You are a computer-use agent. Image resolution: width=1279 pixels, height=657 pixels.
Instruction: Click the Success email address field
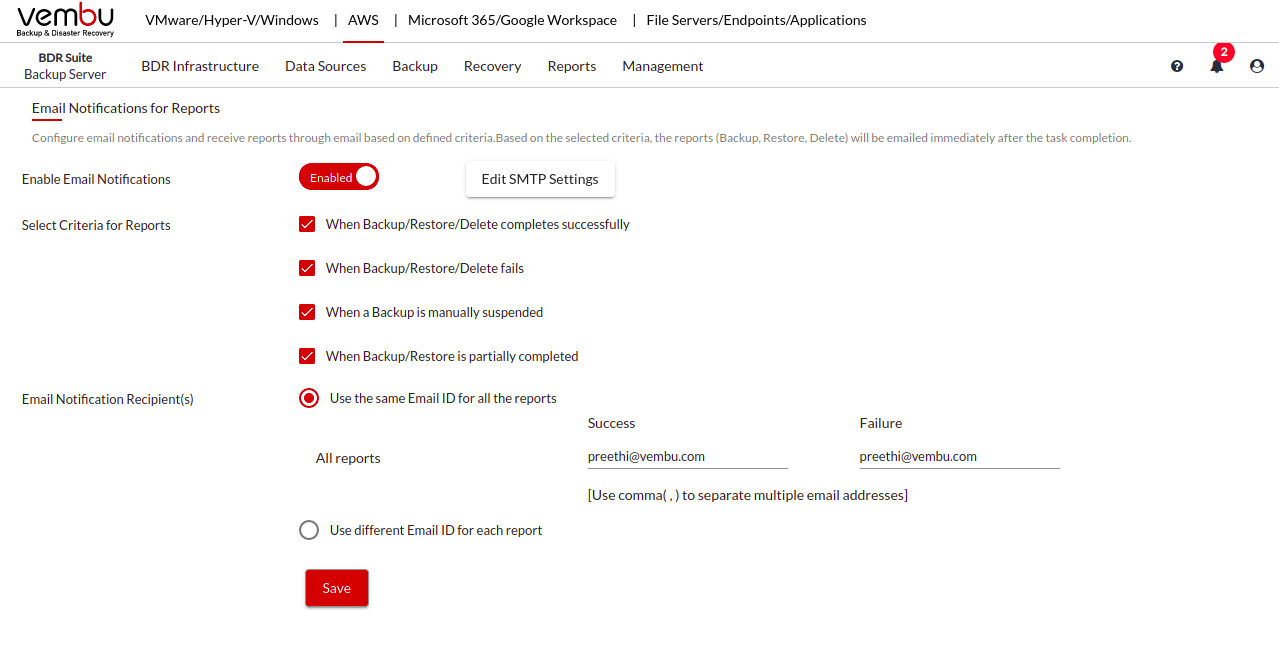coord(688,457)
